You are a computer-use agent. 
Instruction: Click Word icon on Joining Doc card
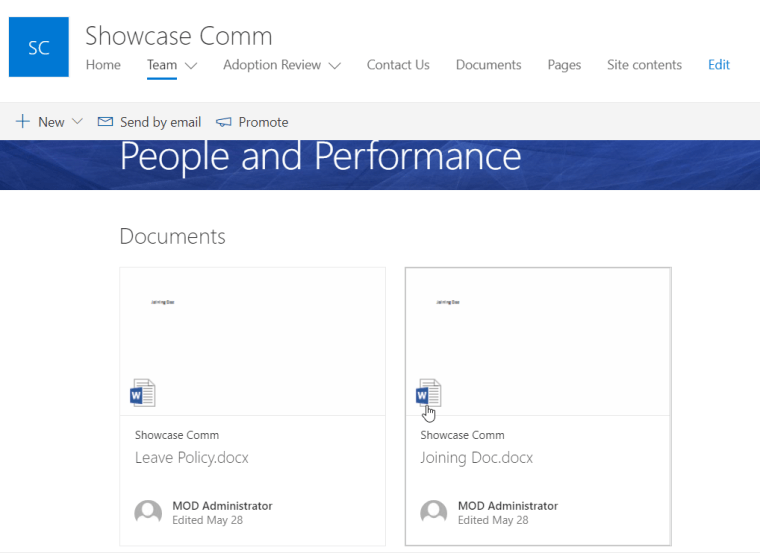(429, 393)
